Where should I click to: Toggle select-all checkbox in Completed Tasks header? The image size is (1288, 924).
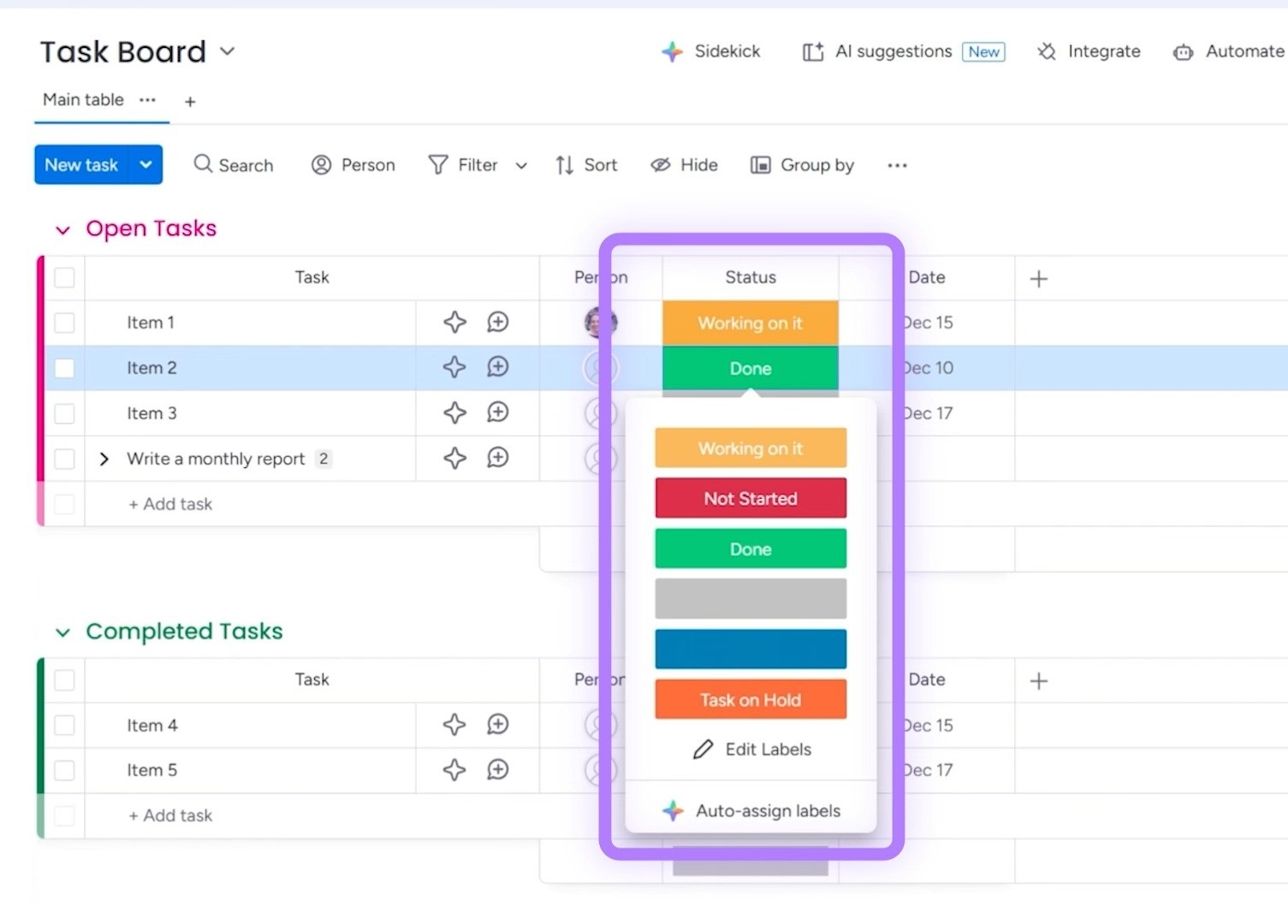(64, 680)
